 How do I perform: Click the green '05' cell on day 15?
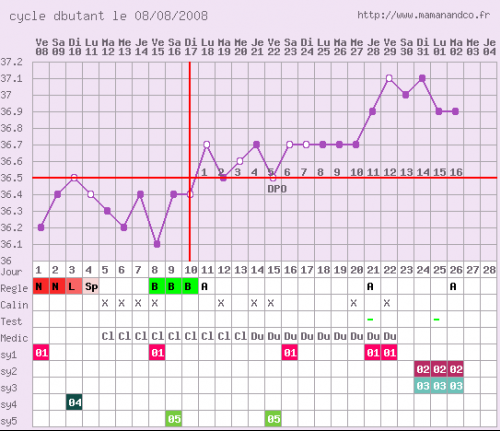(x=273, y=419)
